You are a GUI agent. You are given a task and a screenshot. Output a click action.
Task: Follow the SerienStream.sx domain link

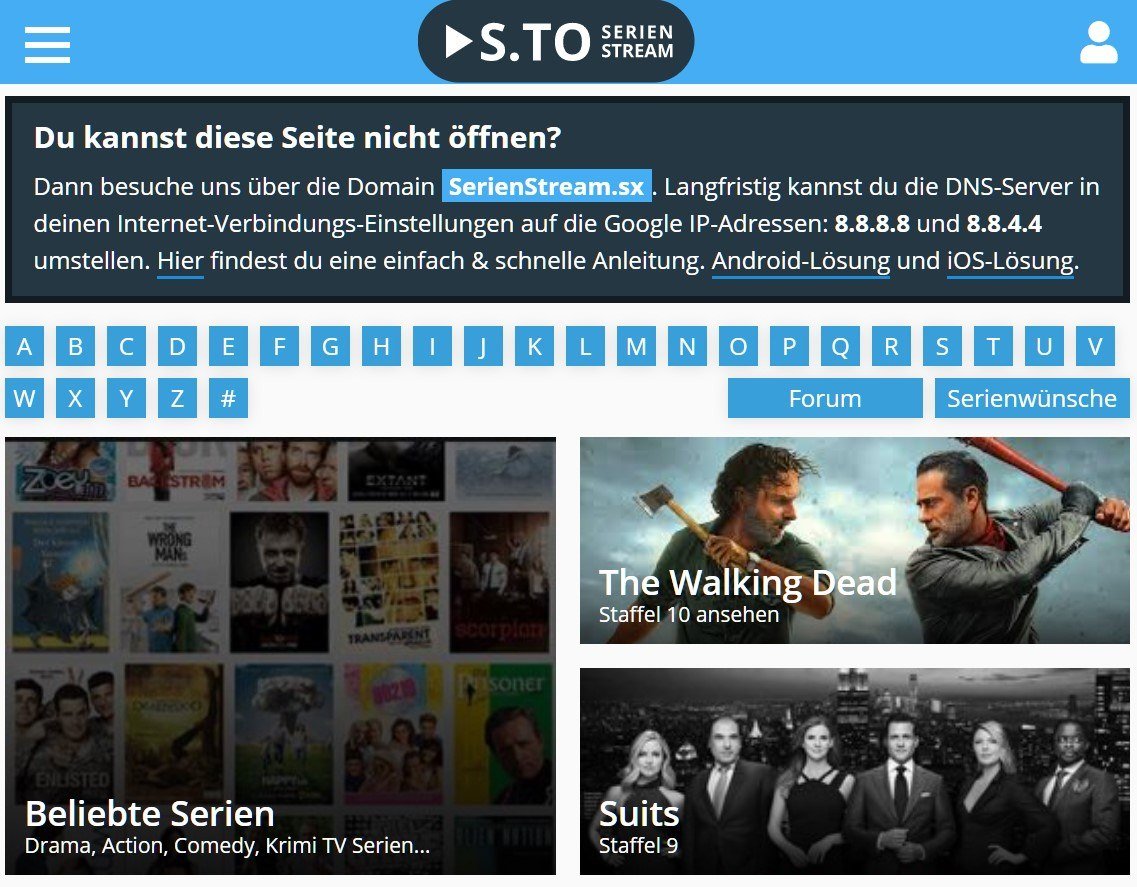[547, 186]
